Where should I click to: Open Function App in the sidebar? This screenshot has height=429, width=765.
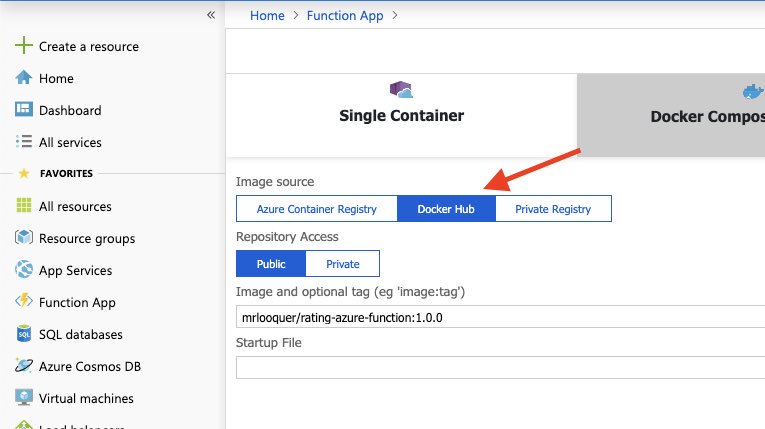[77, 303]
